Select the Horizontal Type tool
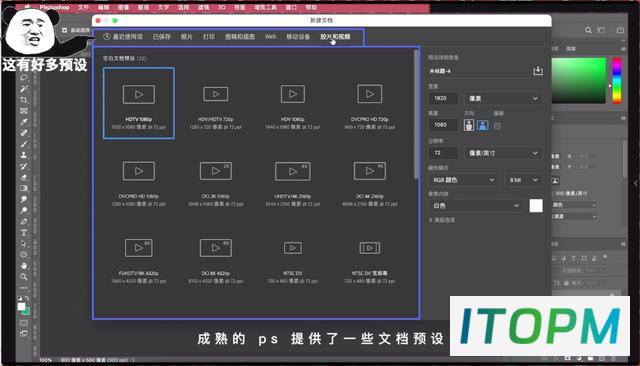This screenshot has height=366, width=640. click(x=24, y=232)
